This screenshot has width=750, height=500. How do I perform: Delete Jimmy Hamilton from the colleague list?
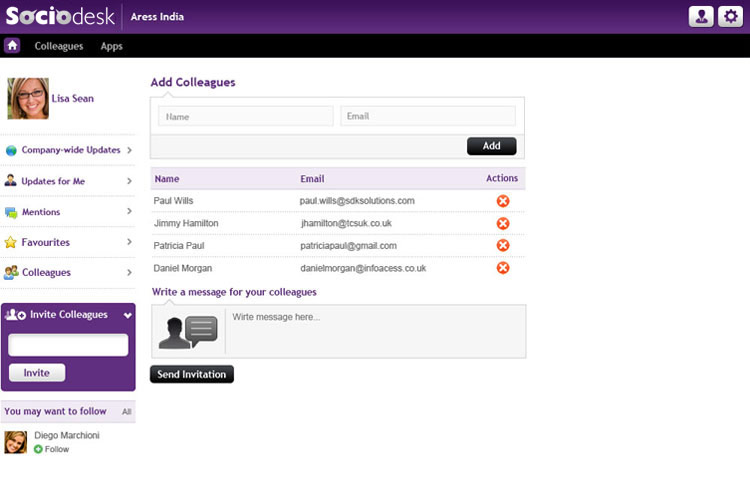(503, 223)
